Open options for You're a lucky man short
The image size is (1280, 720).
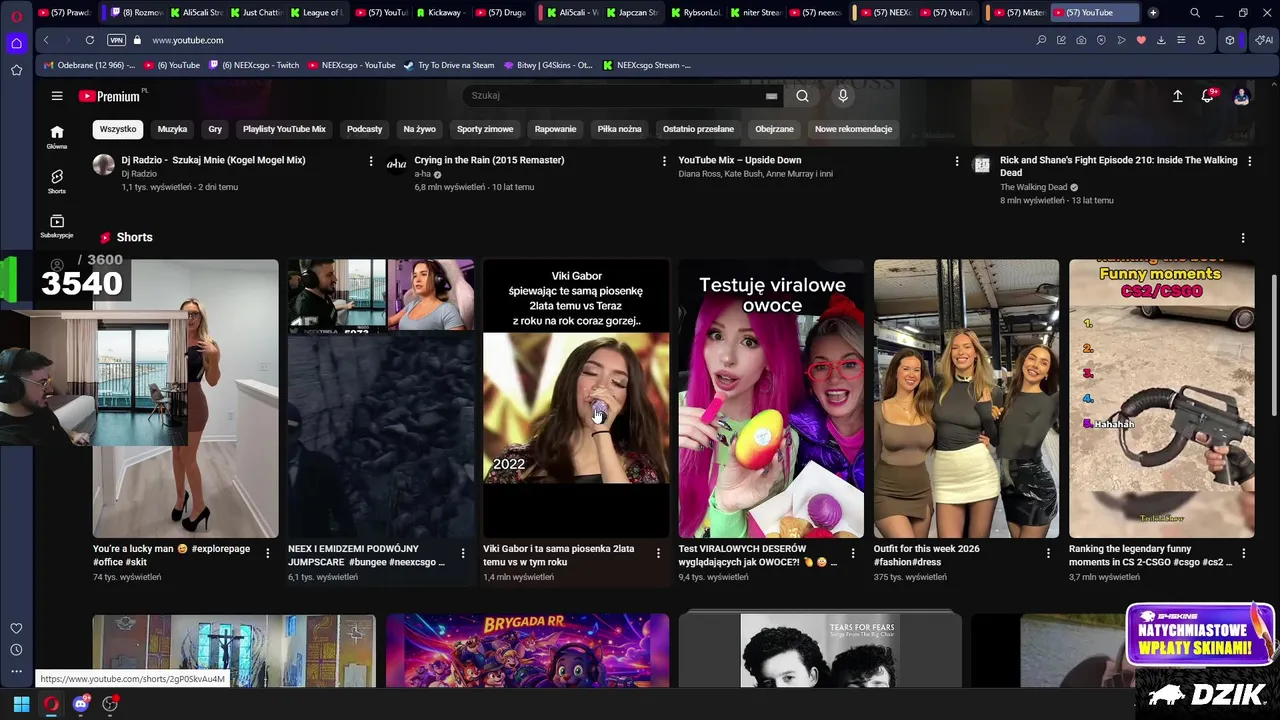coord(267,553)
